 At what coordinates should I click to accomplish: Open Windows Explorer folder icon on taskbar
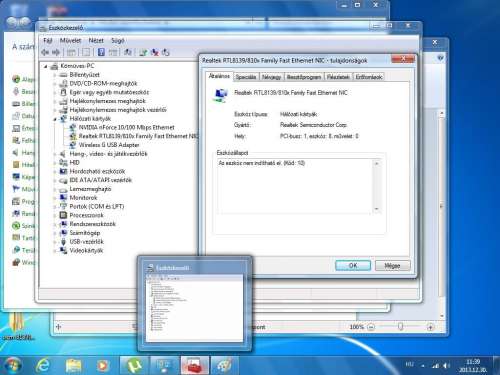[x=73, y=366]
